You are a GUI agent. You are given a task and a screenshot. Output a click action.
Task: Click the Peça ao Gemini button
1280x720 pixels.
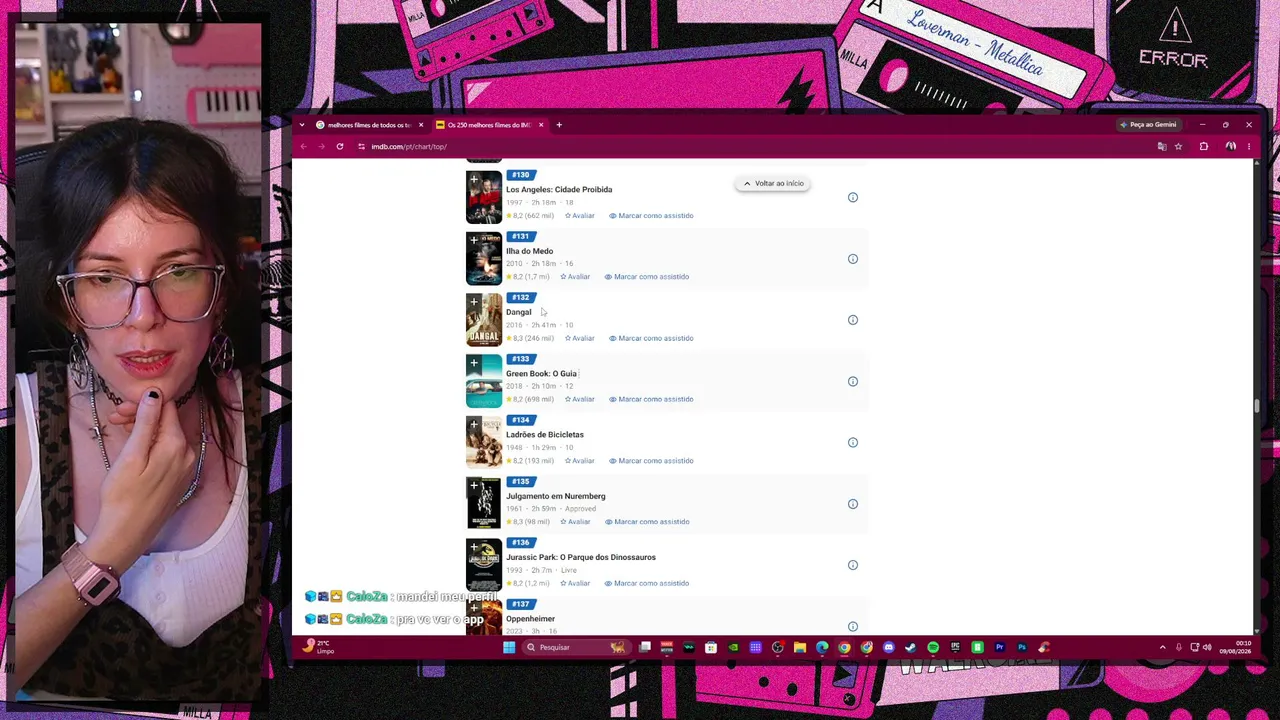[x=1148, y=125]
